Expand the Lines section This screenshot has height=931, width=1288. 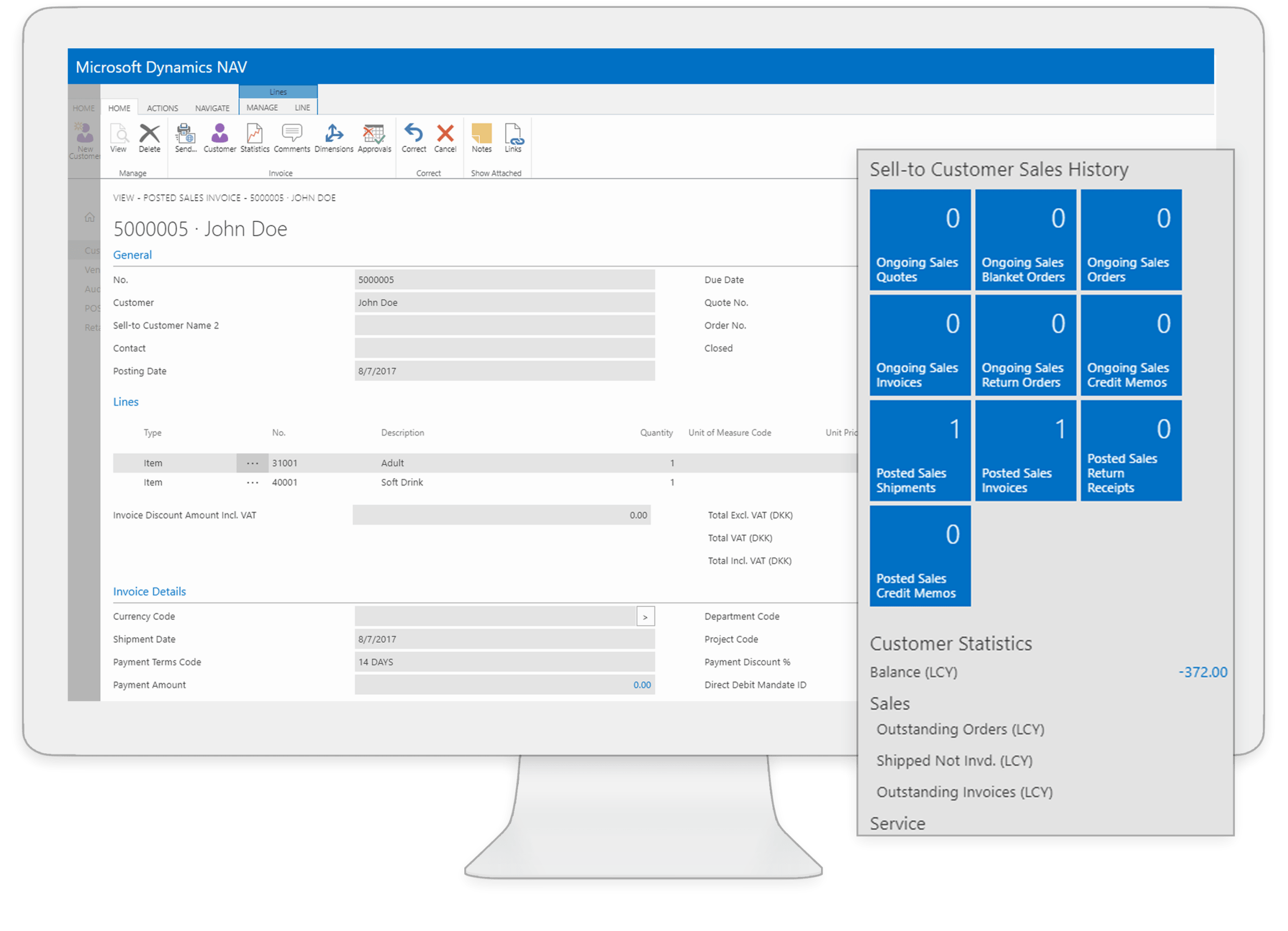[126, 401]
